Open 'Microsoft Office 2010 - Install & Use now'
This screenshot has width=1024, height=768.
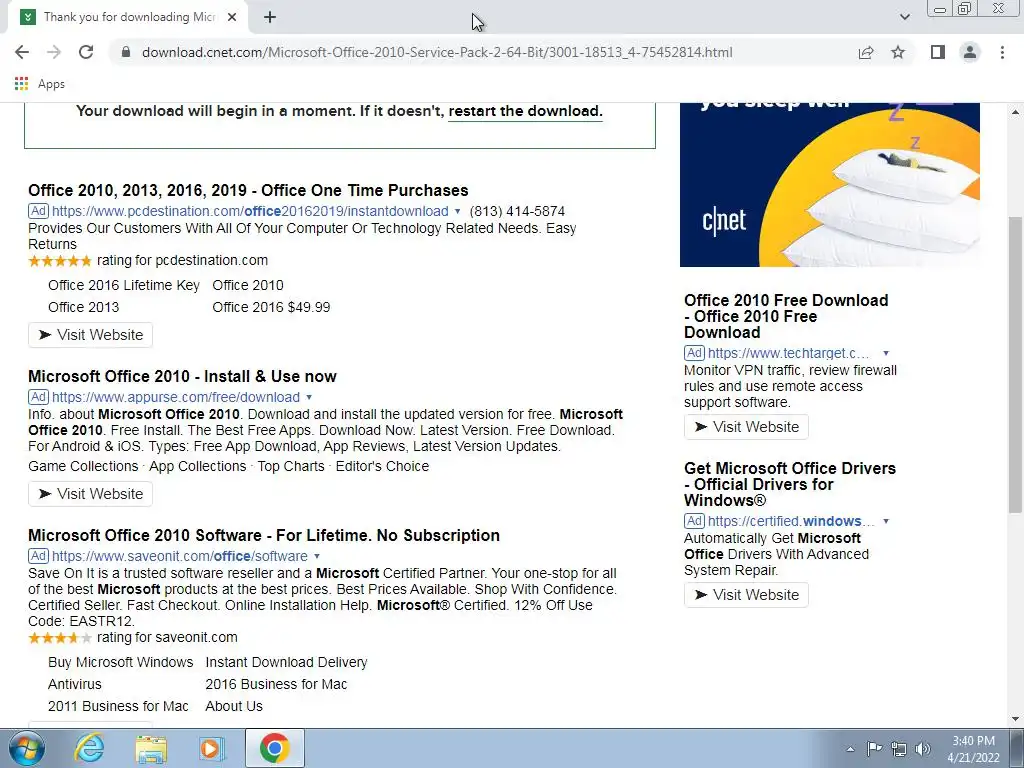[x=182, y=376]
